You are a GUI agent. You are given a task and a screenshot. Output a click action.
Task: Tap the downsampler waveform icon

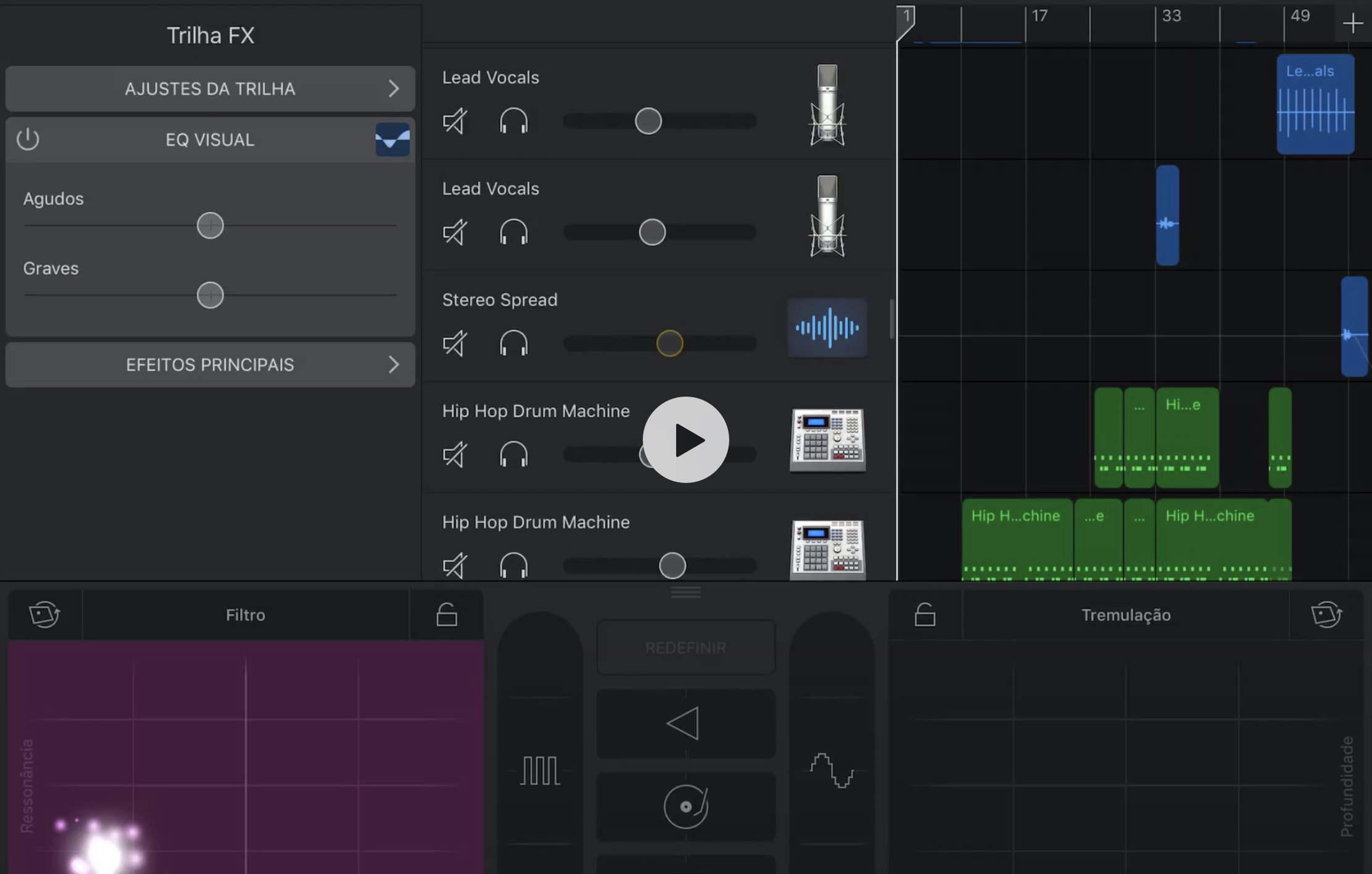pyautogui.click(x=832, y=770)
